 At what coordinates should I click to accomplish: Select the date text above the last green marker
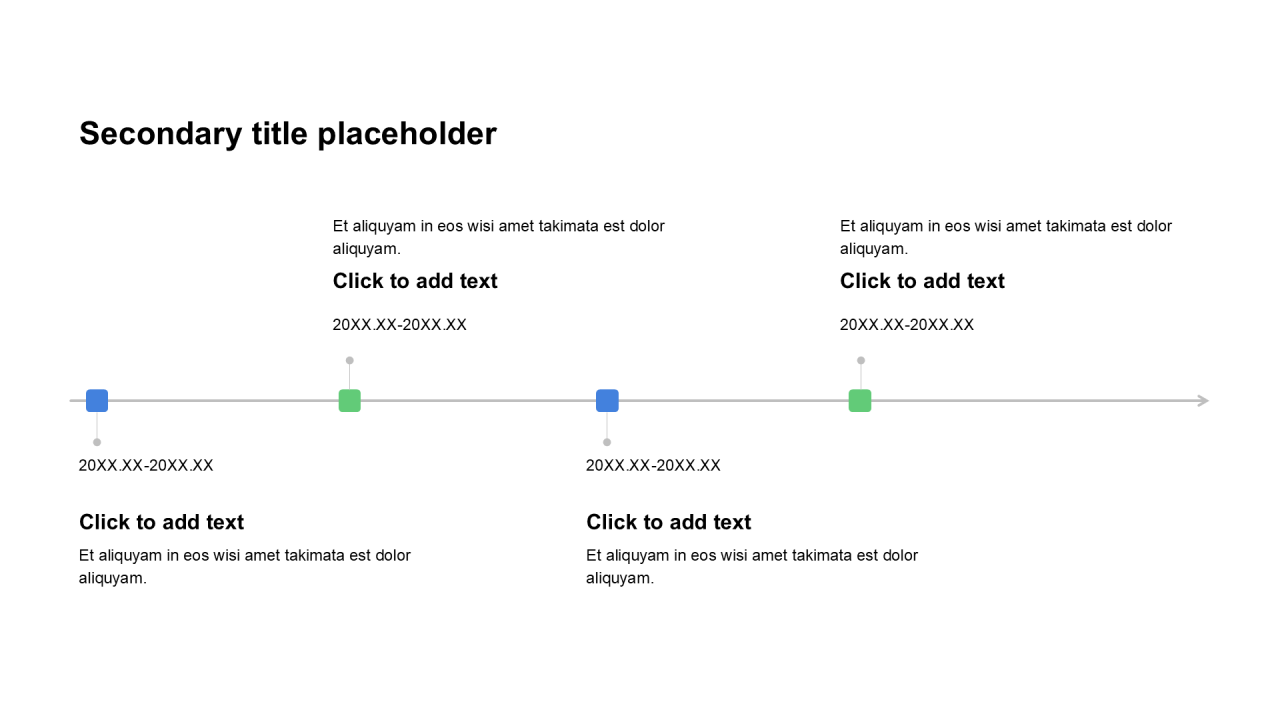click(907, 325)
